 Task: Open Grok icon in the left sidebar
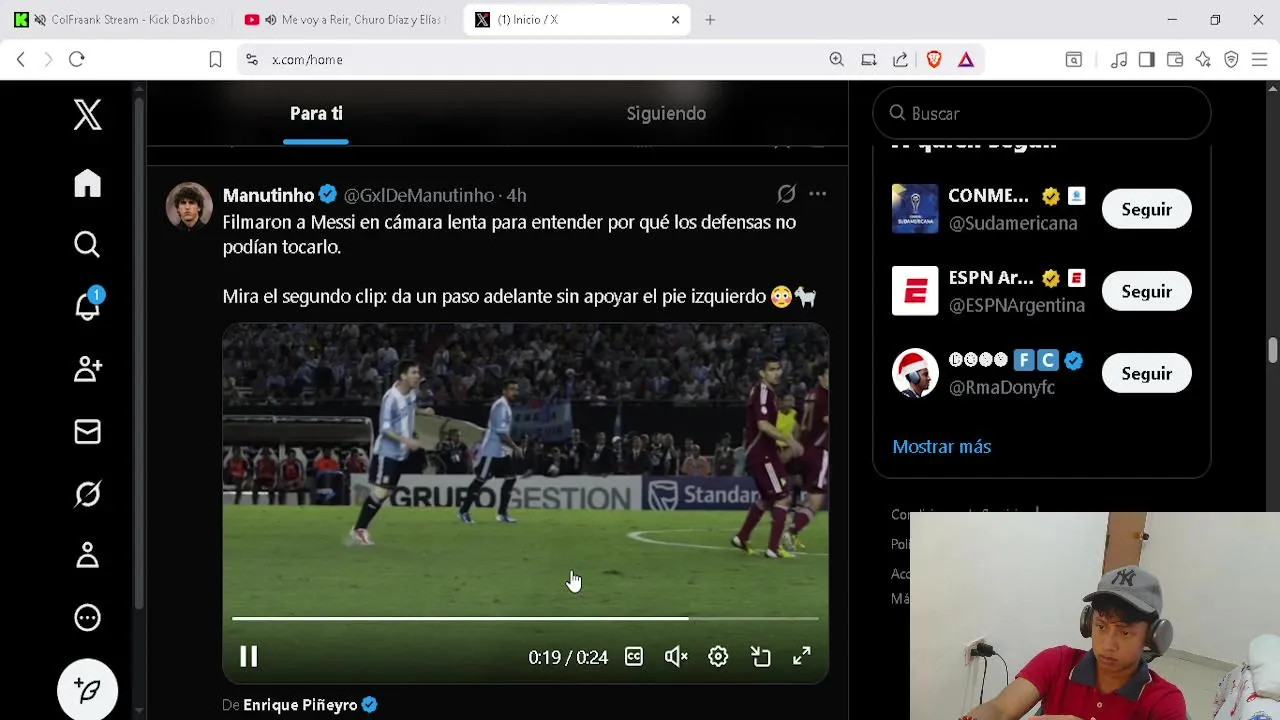coord(88,493)
